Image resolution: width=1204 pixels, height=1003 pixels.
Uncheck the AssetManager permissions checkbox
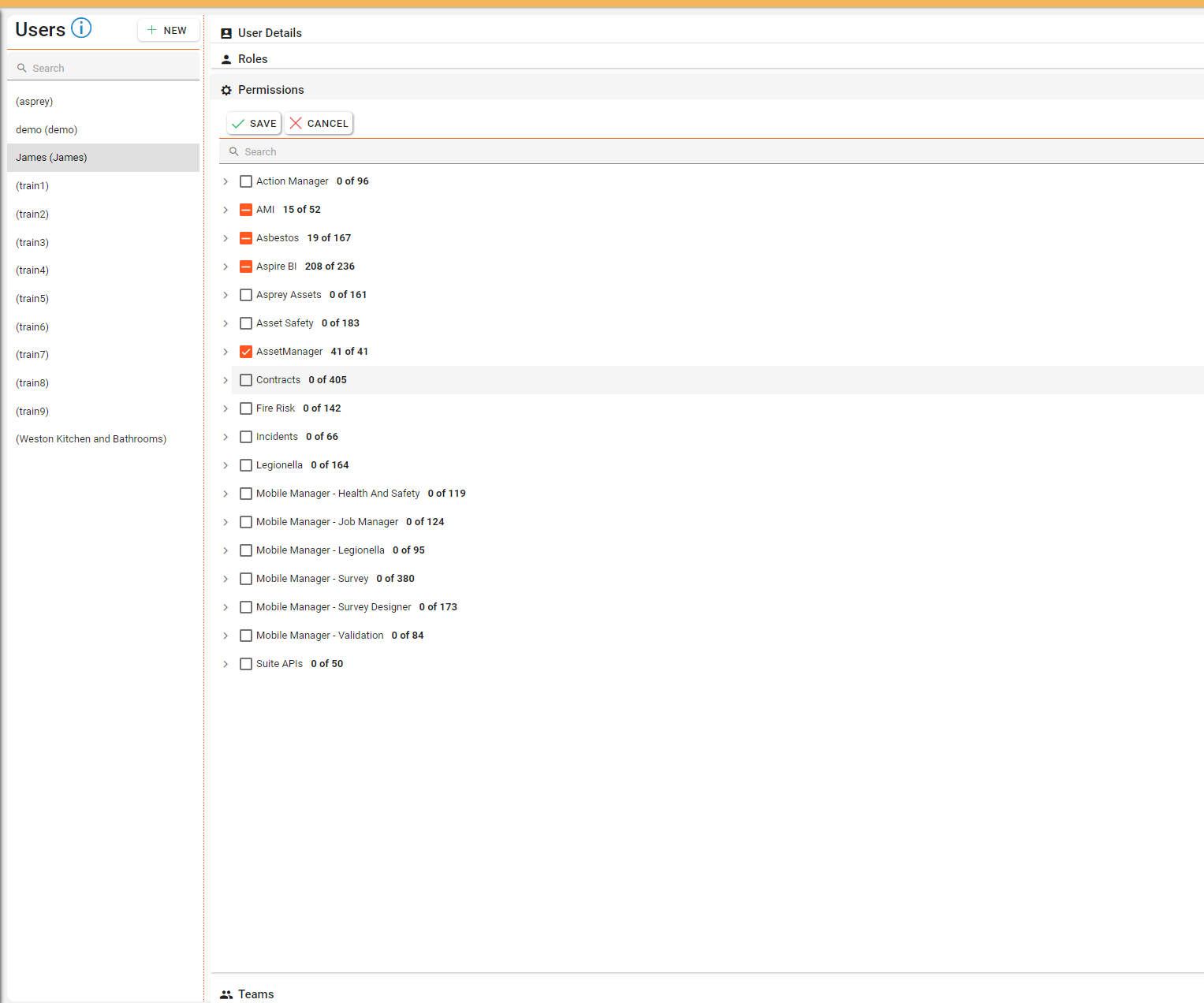[246, 352]
